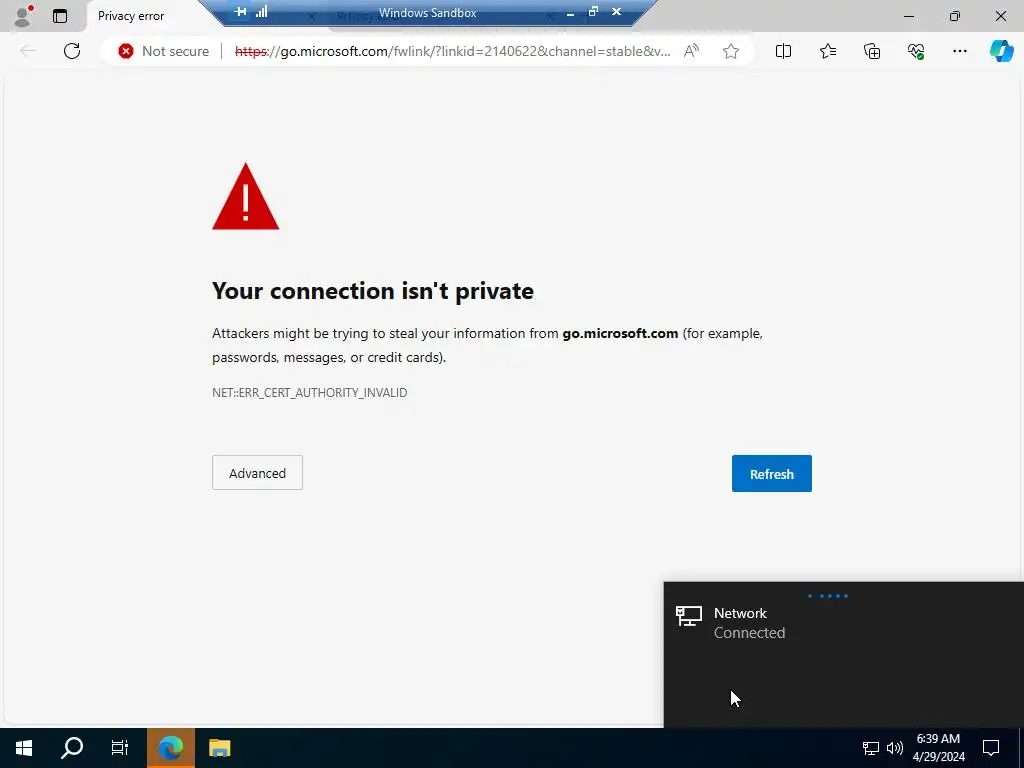This screenshot has width=1024, height=768.
Task: Open the clock showing 6:39 AM
Action: click(938, 748)
